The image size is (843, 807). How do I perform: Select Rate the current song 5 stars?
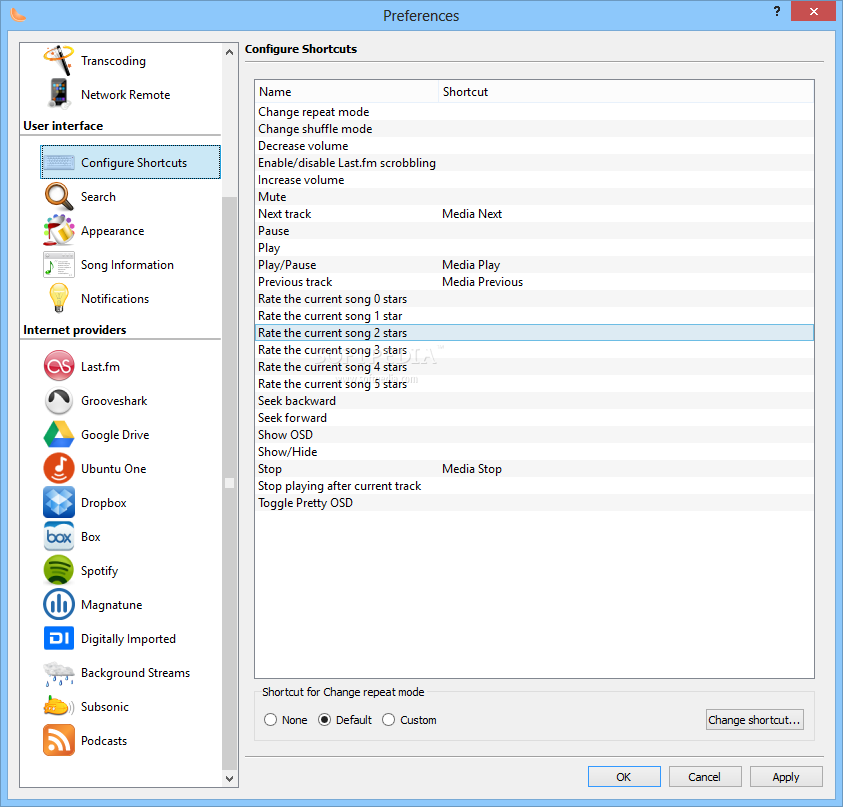pyautogui.click(x=534, y=384)
